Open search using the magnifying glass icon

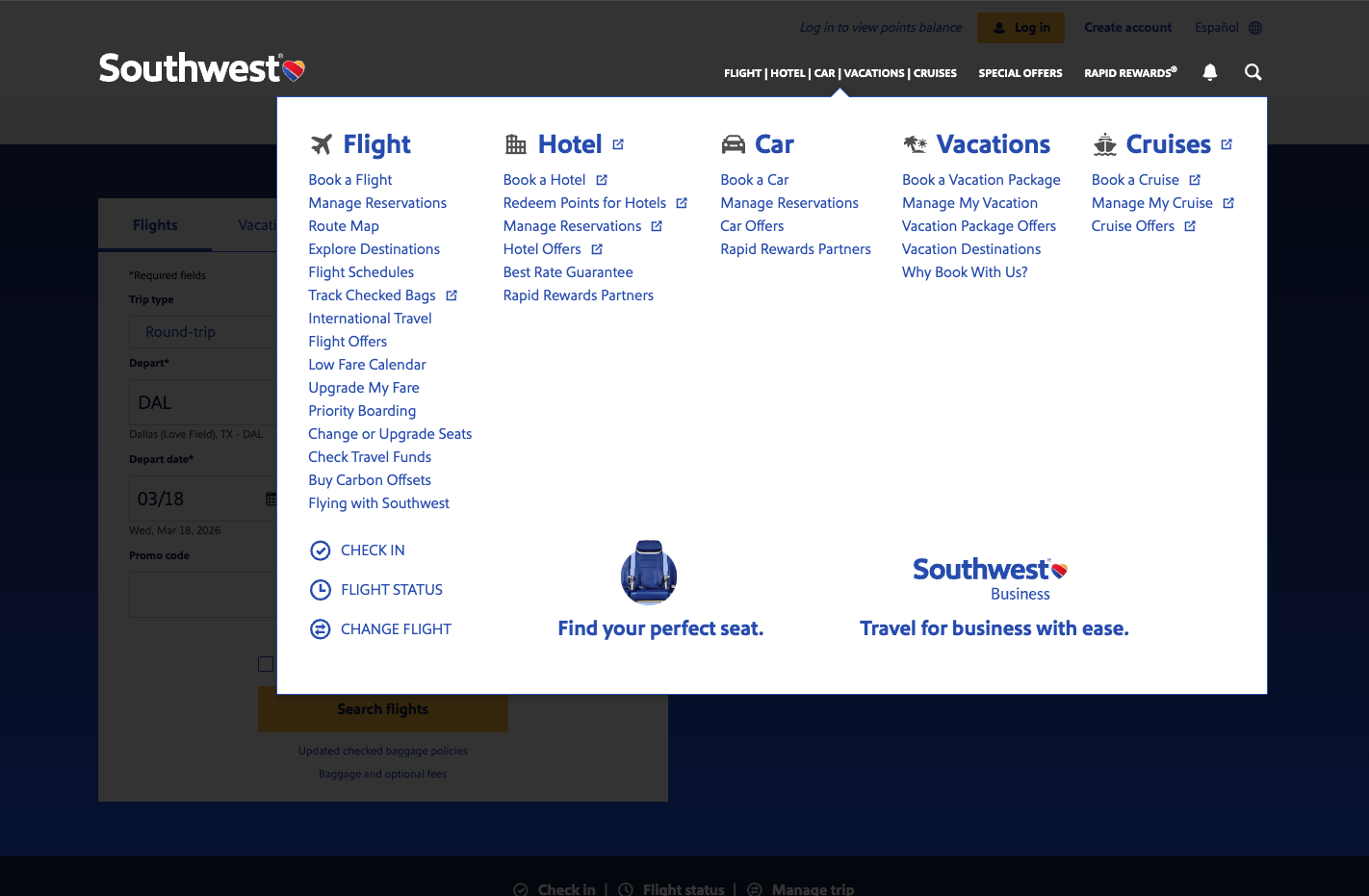pos(1253,71)
